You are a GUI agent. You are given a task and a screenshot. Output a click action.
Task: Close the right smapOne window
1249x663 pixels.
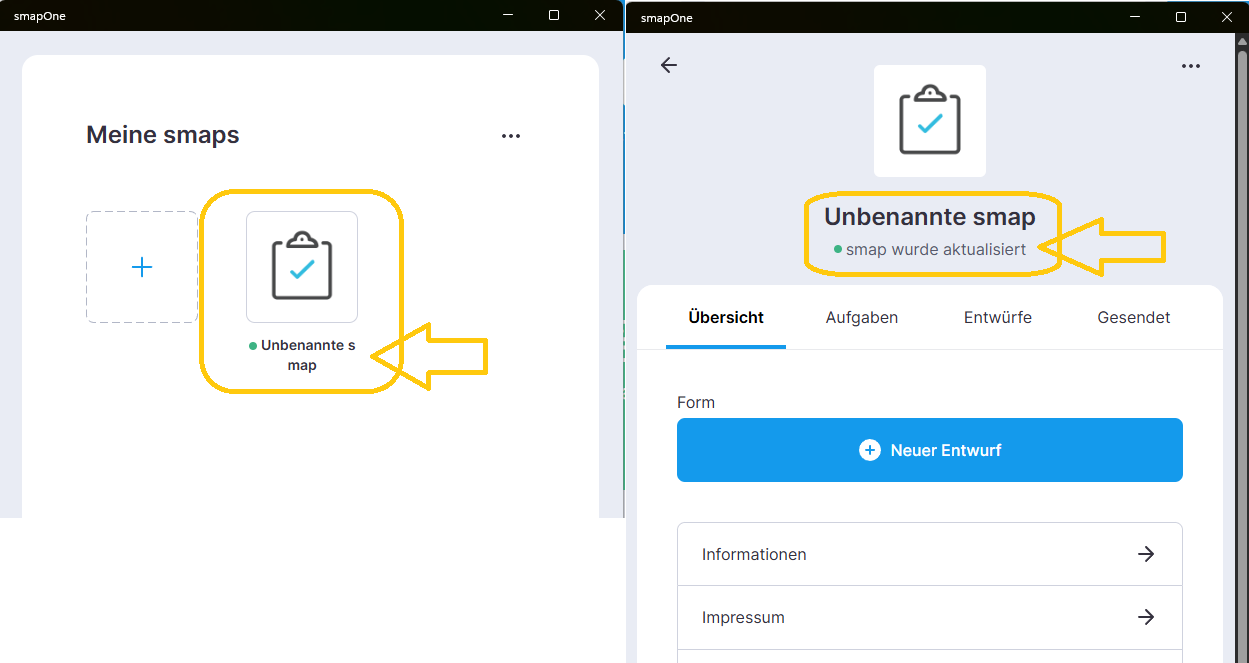1227,17
